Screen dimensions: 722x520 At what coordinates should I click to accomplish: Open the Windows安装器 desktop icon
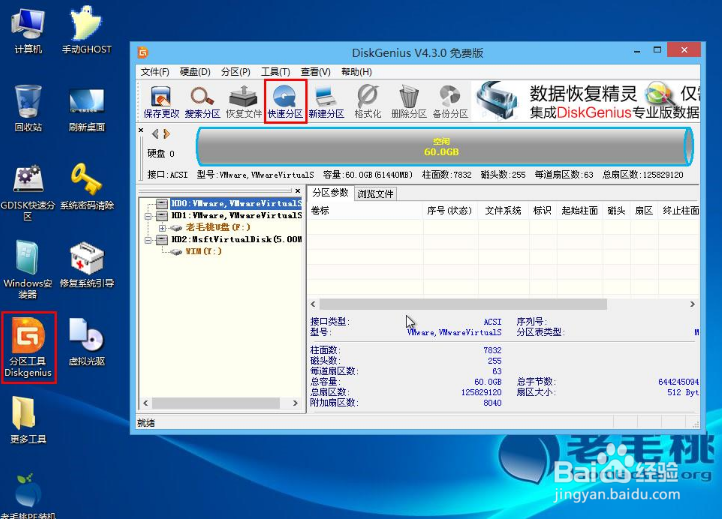click(x=28, y=270)
